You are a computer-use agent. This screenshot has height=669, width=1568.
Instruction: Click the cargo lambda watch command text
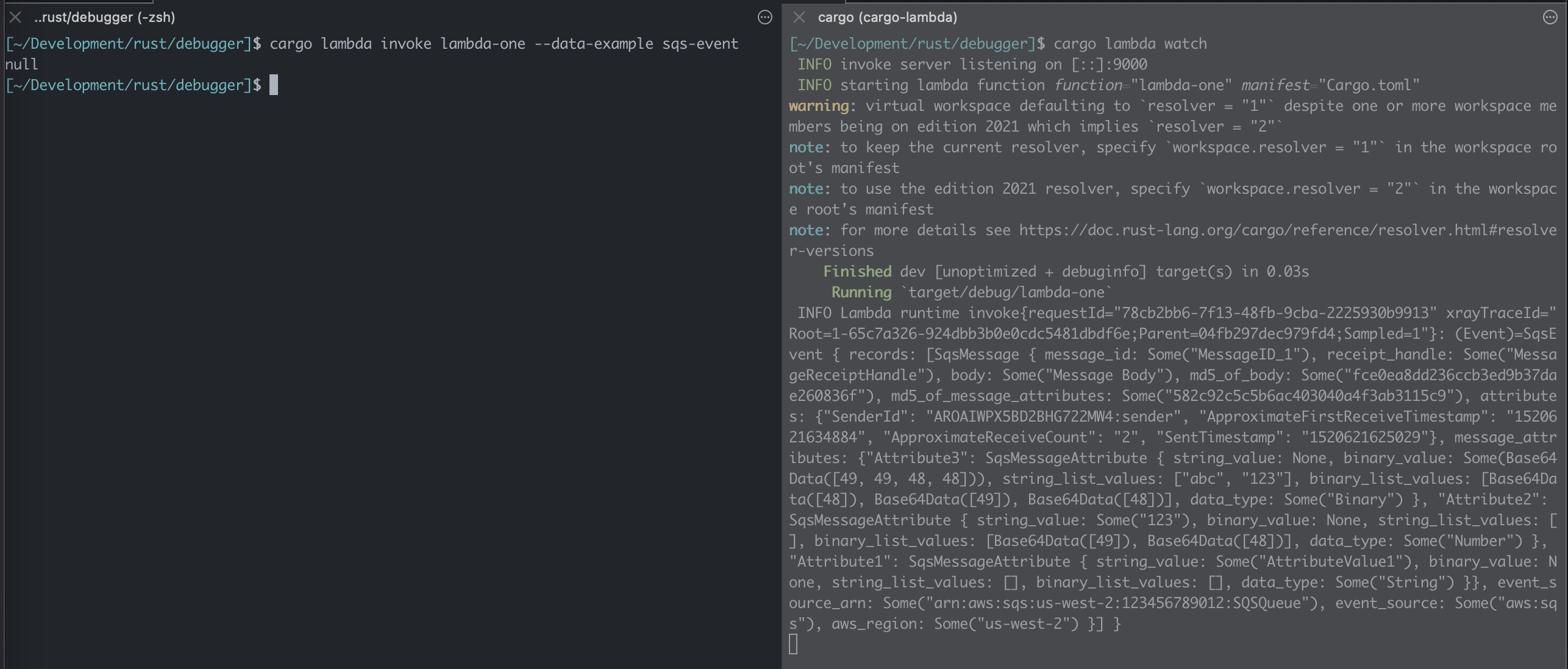[x=1130, y=44]
